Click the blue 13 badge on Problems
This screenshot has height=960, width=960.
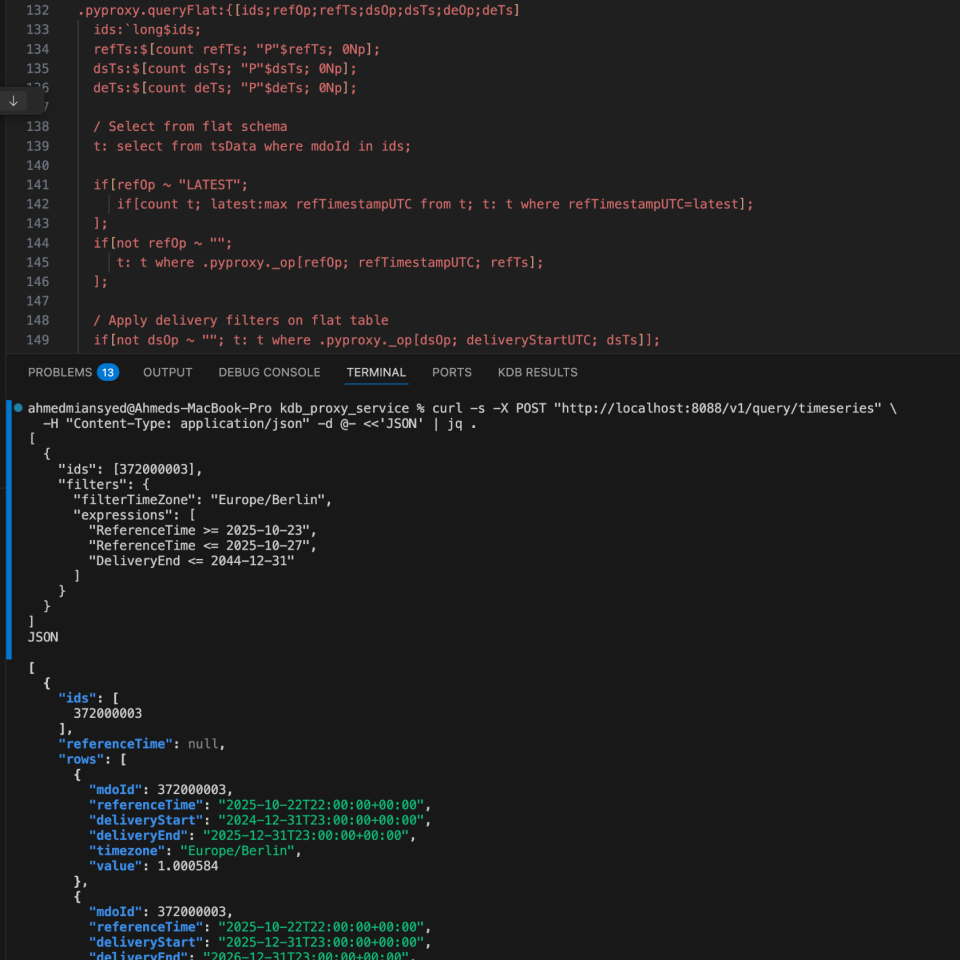[108, 372]
